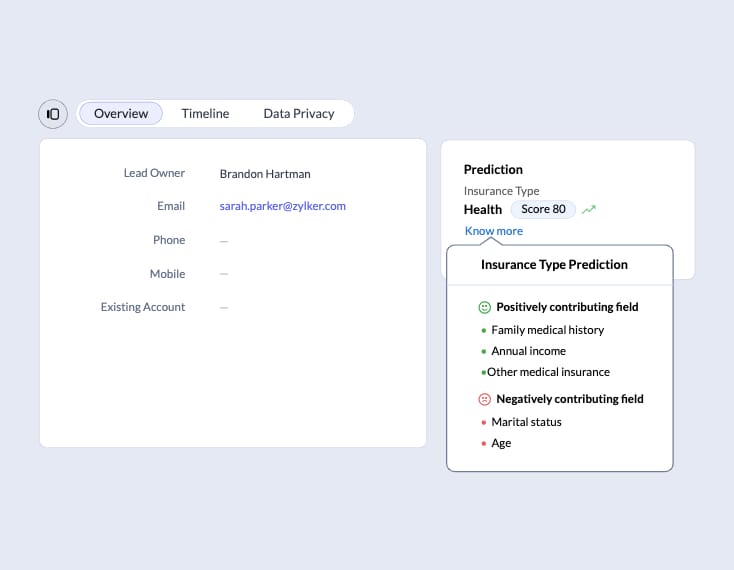Click the Insurance Type Prediction popup header
734x570 pixels.
coord(554,265)
